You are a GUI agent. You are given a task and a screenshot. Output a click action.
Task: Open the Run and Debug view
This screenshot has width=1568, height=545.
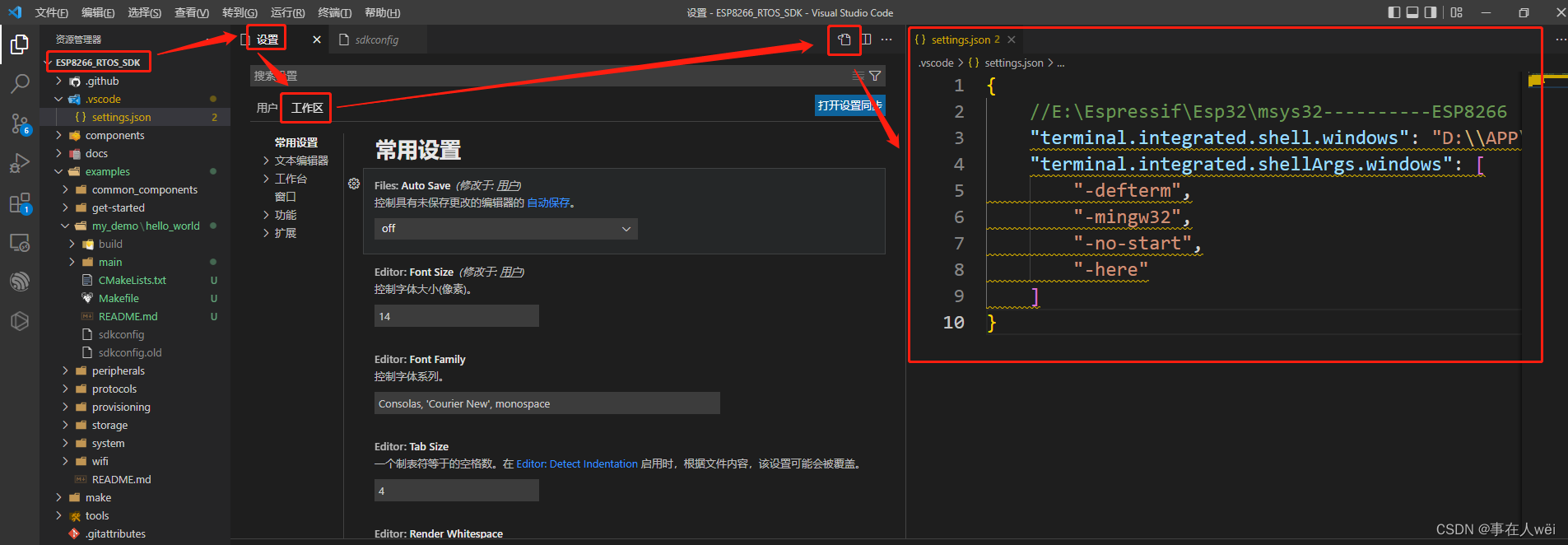pyautogui.click(x=20, y=163)
